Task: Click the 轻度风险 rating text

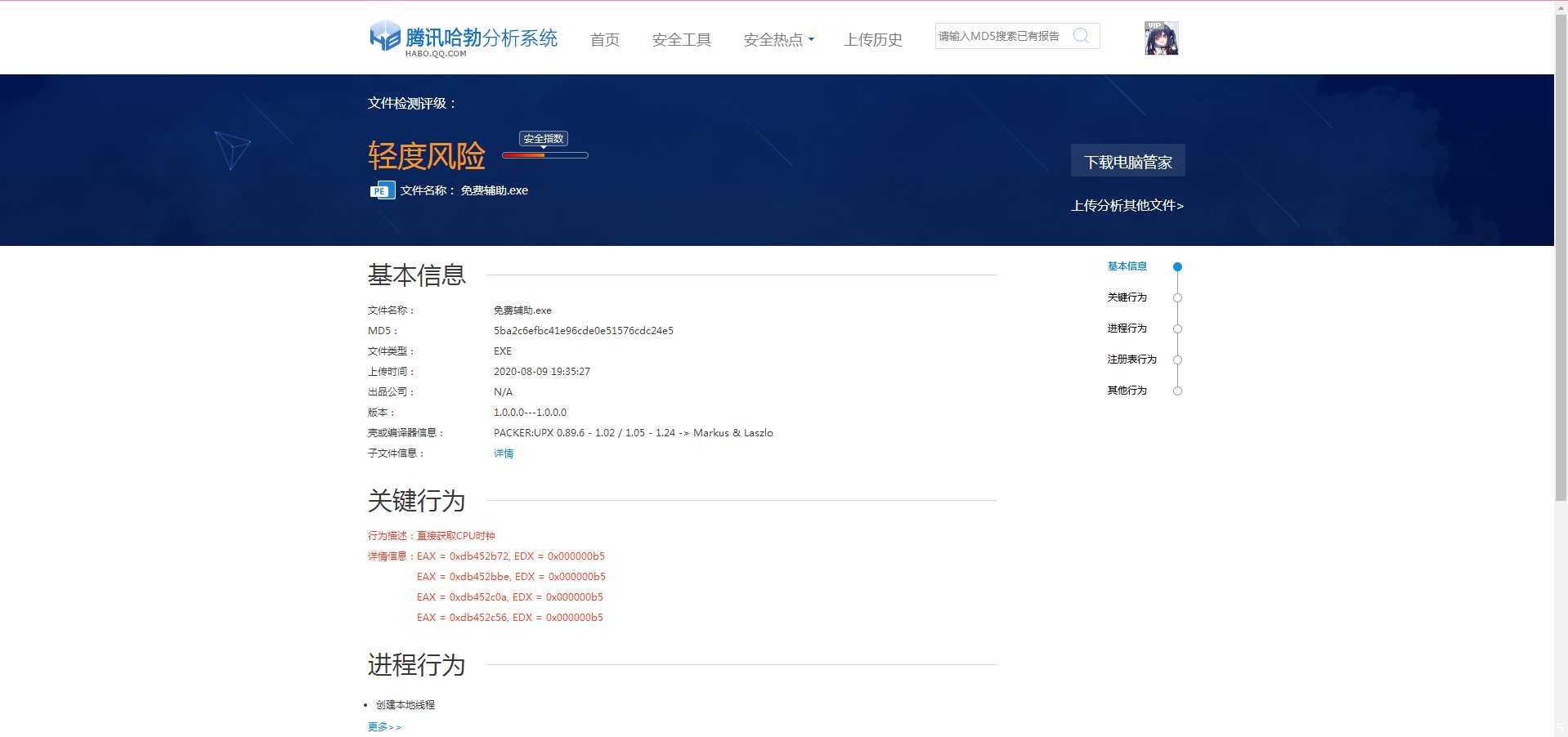Action: [427, 155]
